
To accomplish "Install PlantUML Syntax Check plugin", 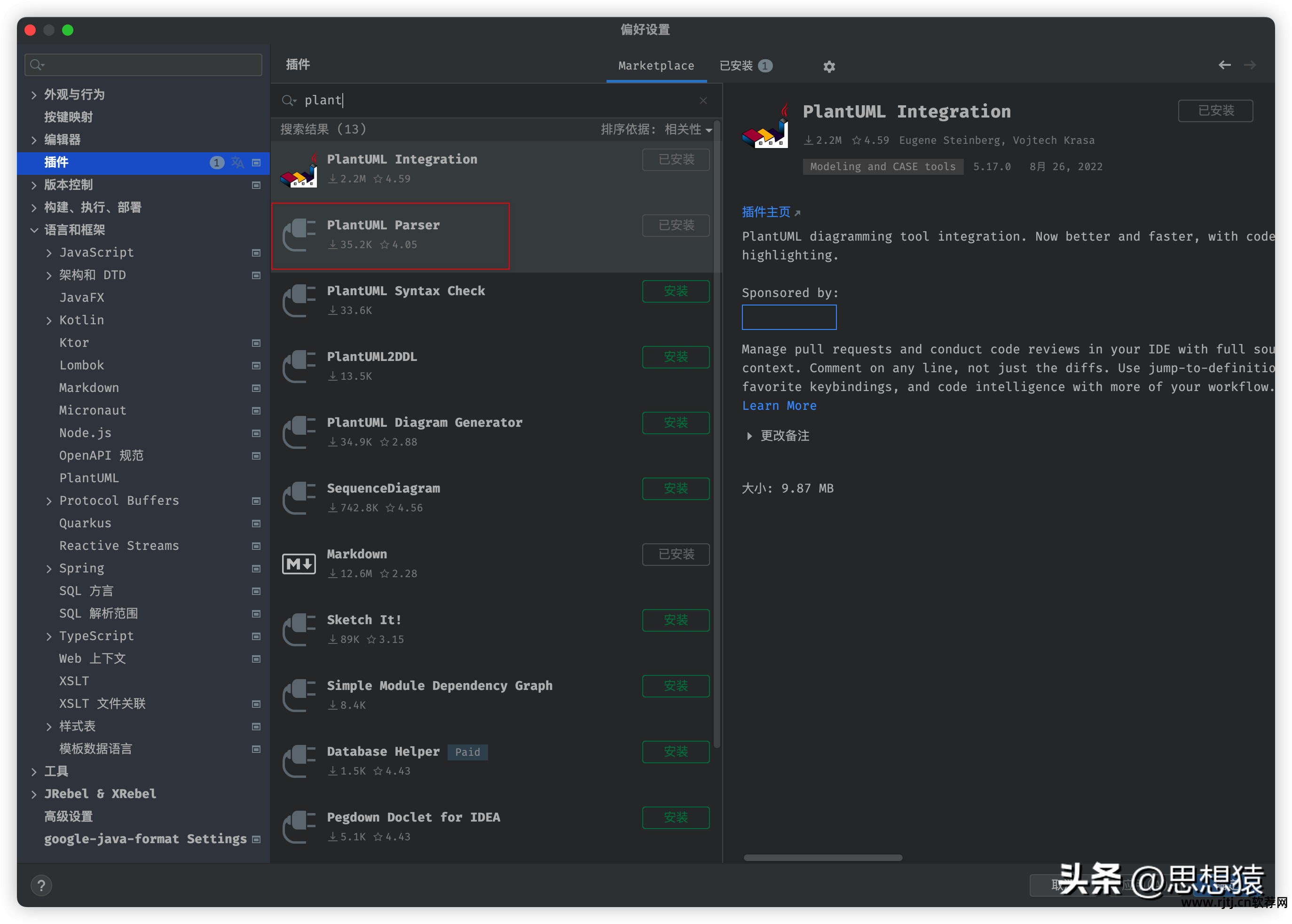I will tap(676, 291).
